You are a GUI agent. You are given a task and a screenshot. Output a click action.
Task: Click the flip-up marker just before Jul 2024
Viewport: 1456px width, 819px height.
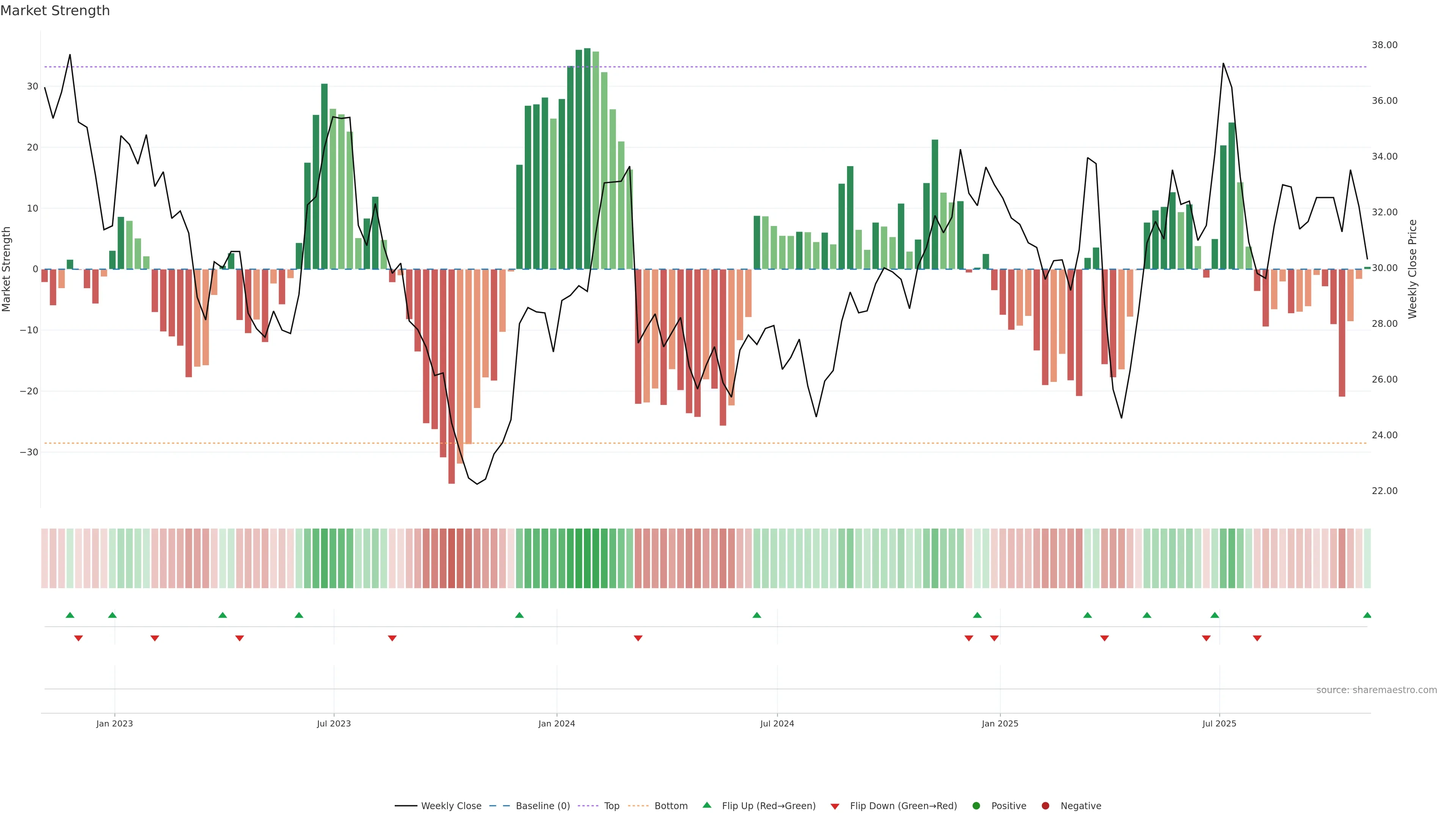pos(757,615)
